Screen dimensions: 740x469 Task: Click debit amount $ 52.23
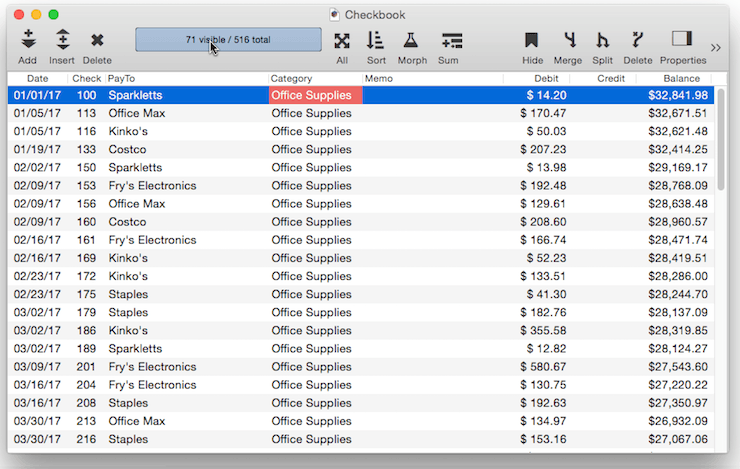click(547, 258)
